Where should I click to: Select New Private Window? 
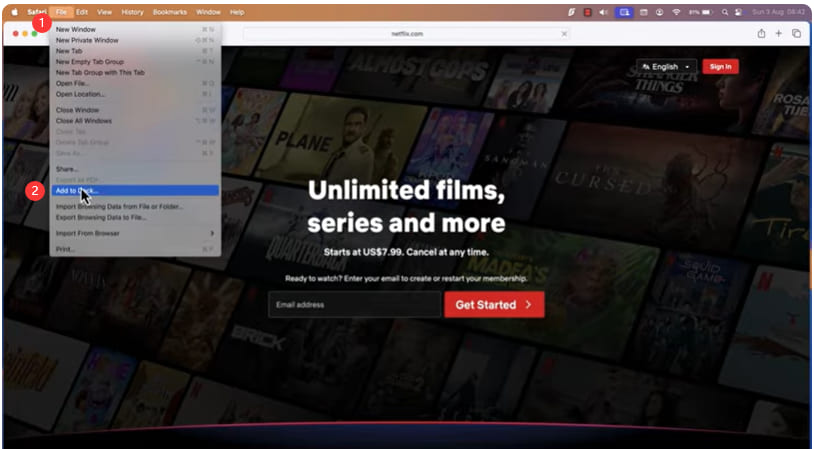tap(135, 40)
